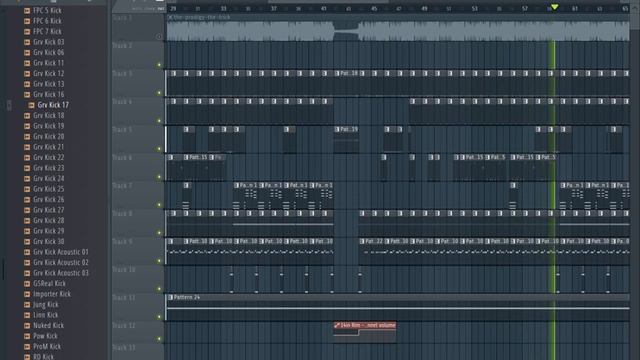Select the Track 1 header label
640x360 pixels.
coord(122,18)
